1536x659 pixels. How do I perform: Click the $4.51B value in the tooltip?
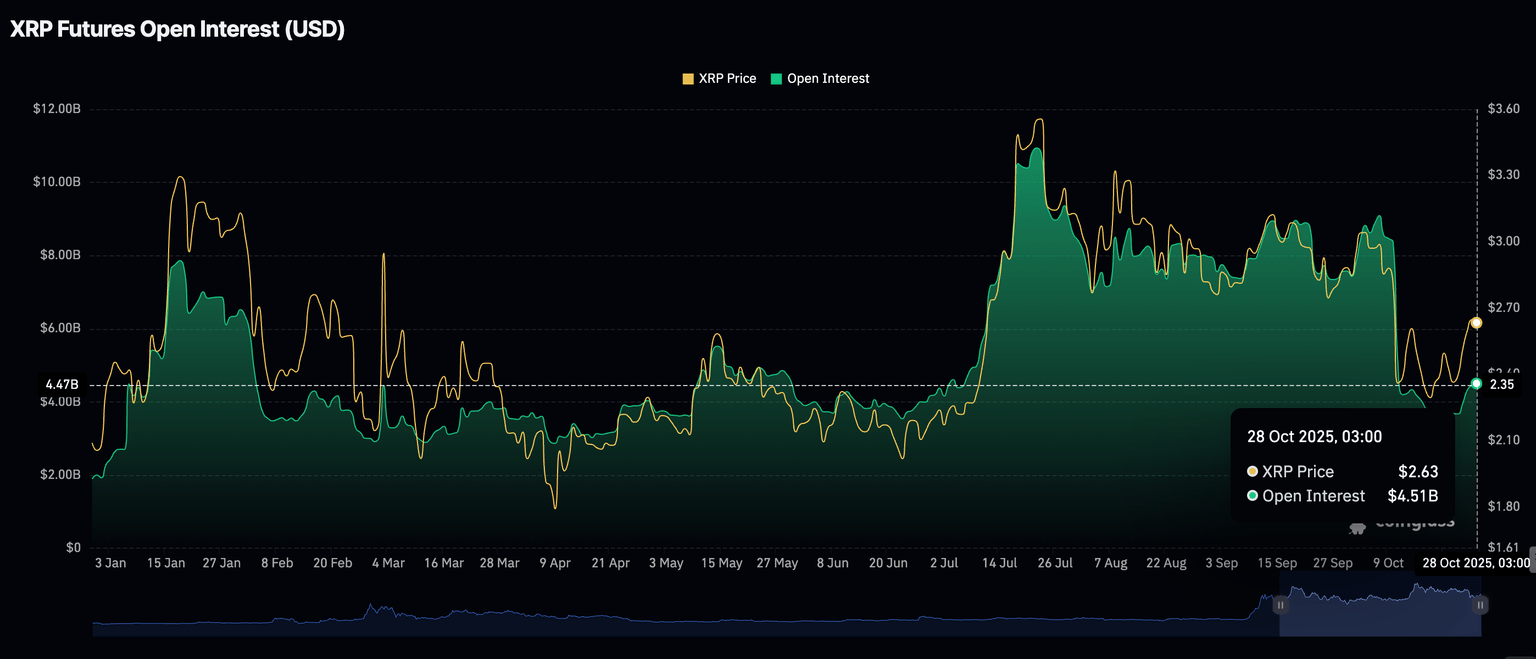1412,496
